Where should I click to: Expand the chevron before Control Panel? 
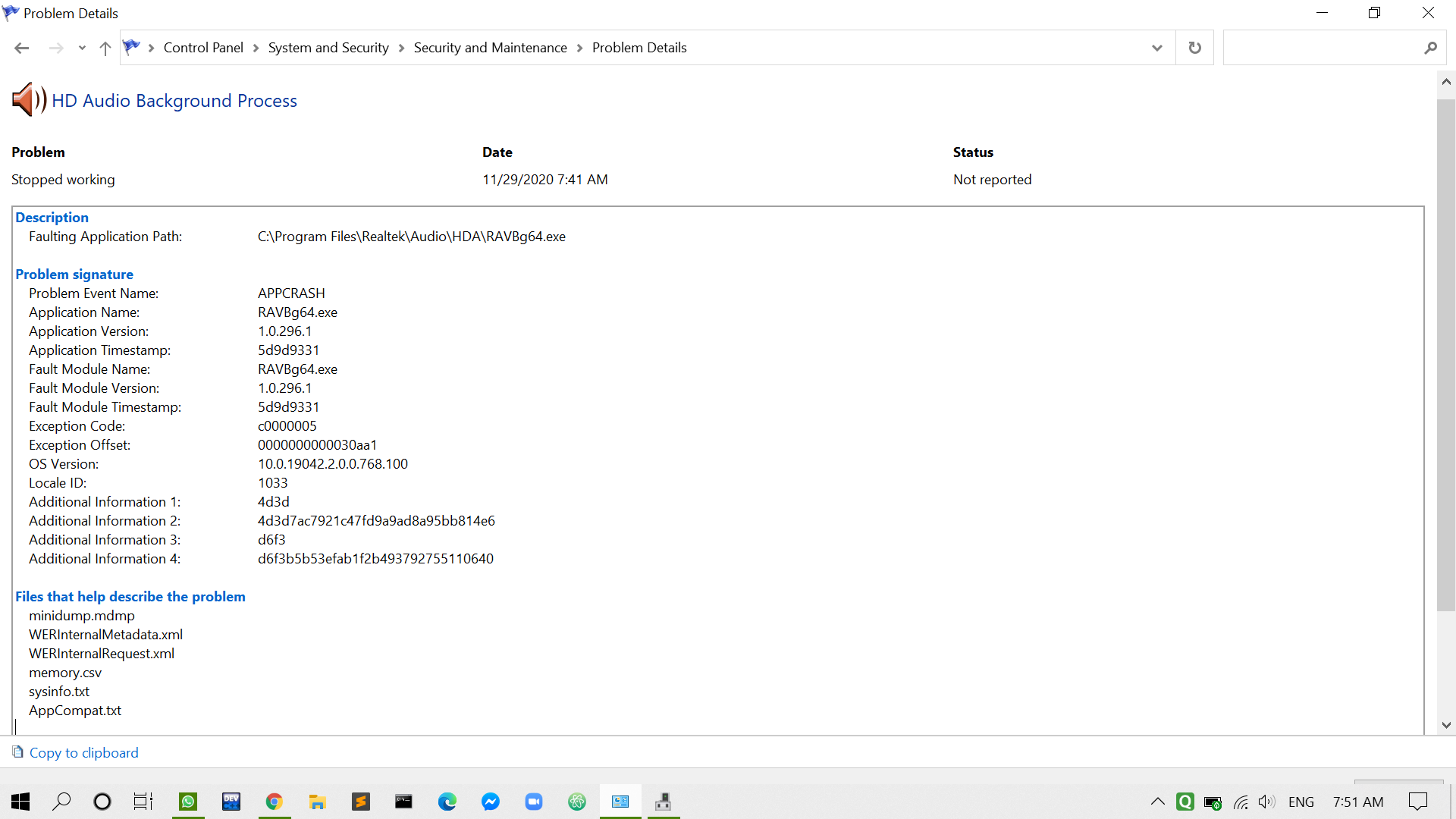click(152, 48)
